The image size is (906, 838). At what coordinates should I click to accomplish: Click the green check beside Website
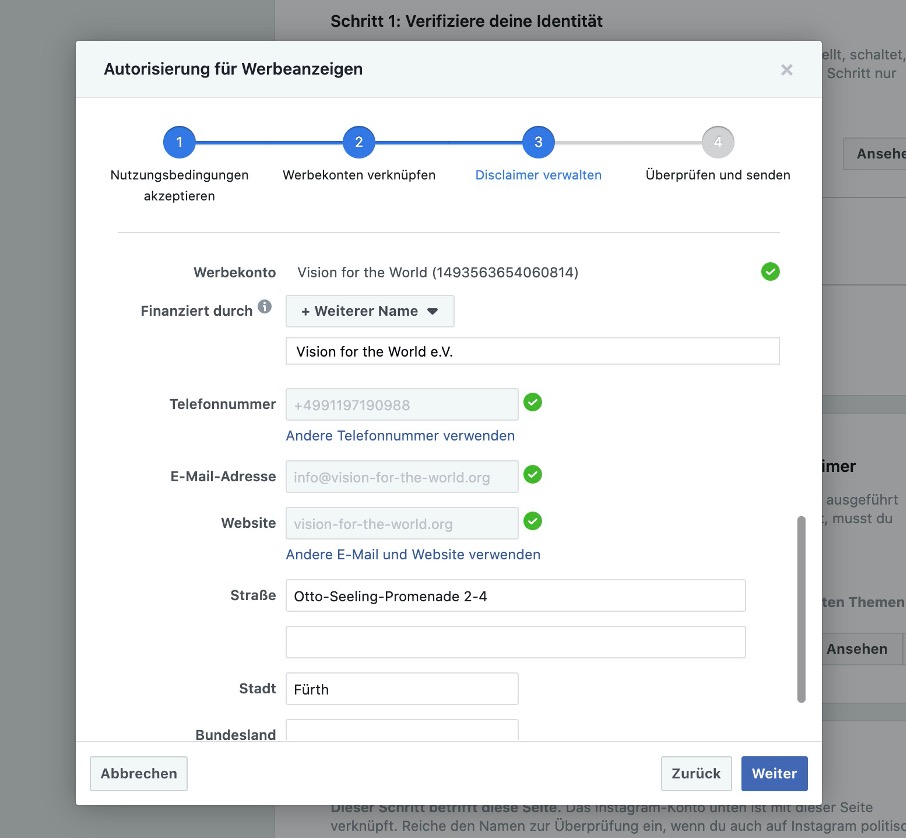point(533,521)
